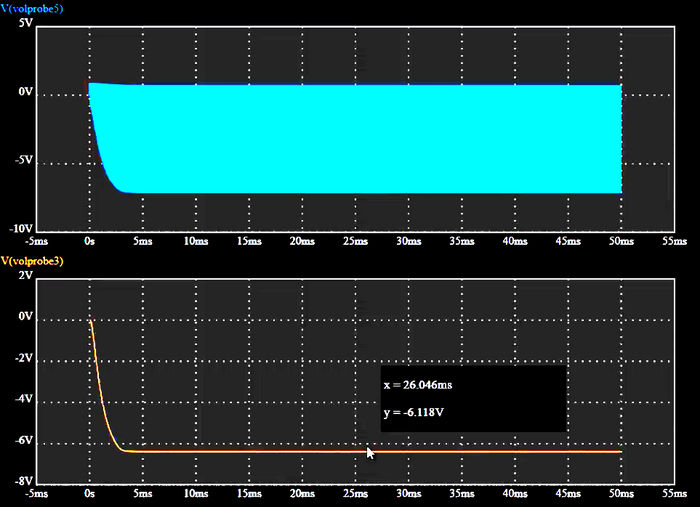Click the -5V axis label on upper plot
This screenshot has height=507, width=700.
(x=24, y=160)
